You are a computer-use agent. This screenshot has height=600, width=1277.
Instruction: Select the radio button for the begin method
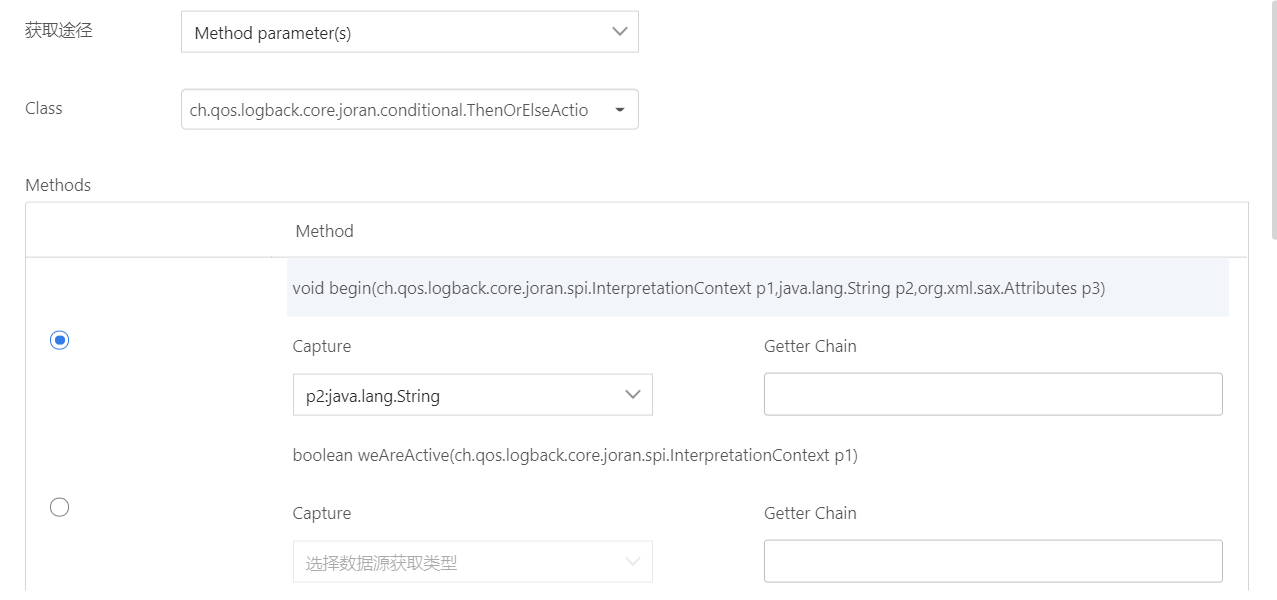tap(60, 341)
